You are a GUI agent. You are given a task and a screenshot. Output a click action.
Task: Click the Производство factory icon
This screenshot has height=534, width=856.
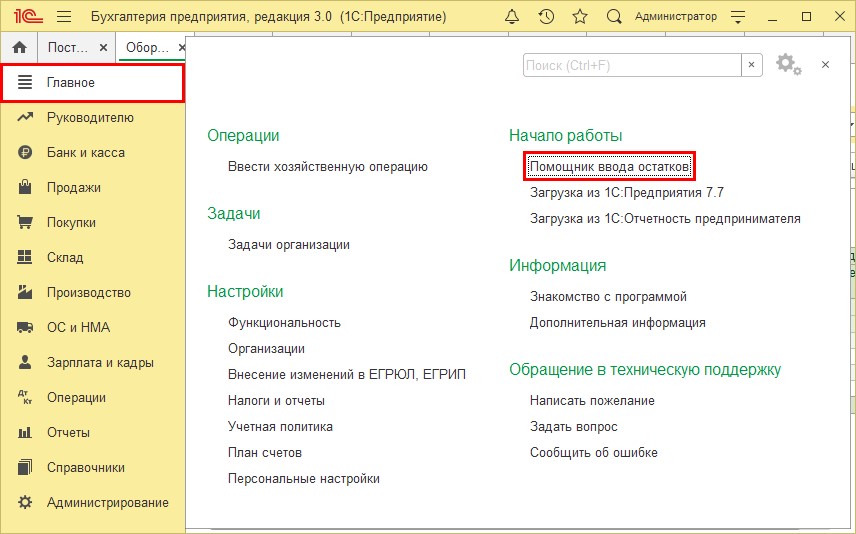pos(25,292)
